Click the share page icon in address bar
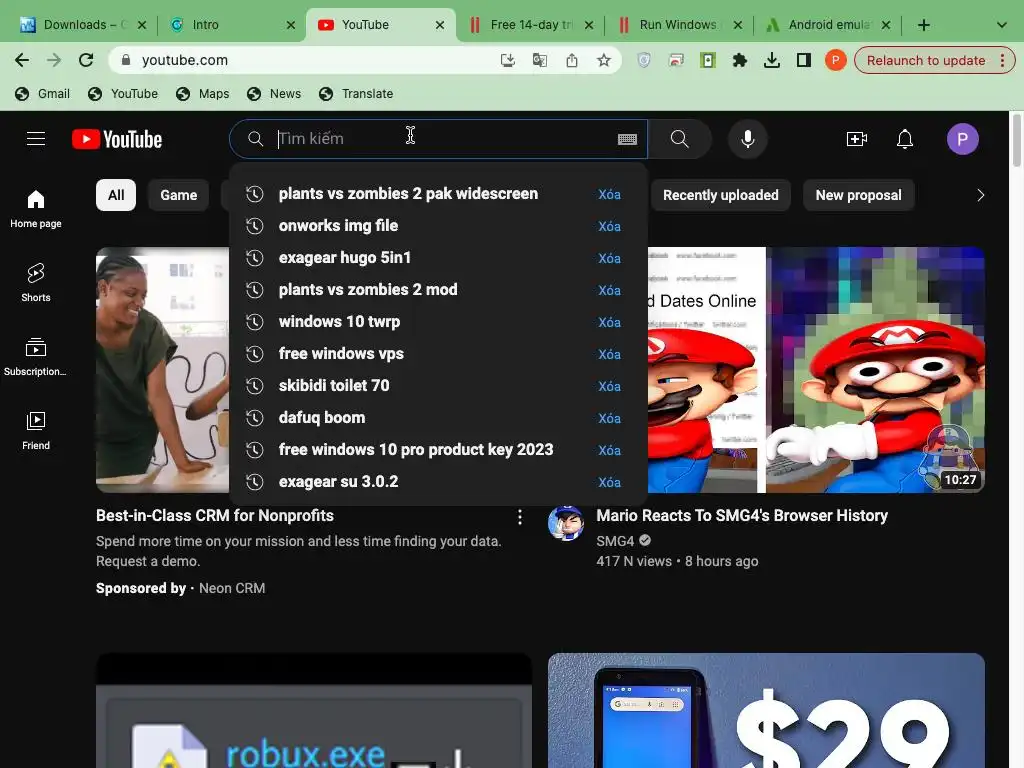1024x768 pixels. (x=571, y=60)
